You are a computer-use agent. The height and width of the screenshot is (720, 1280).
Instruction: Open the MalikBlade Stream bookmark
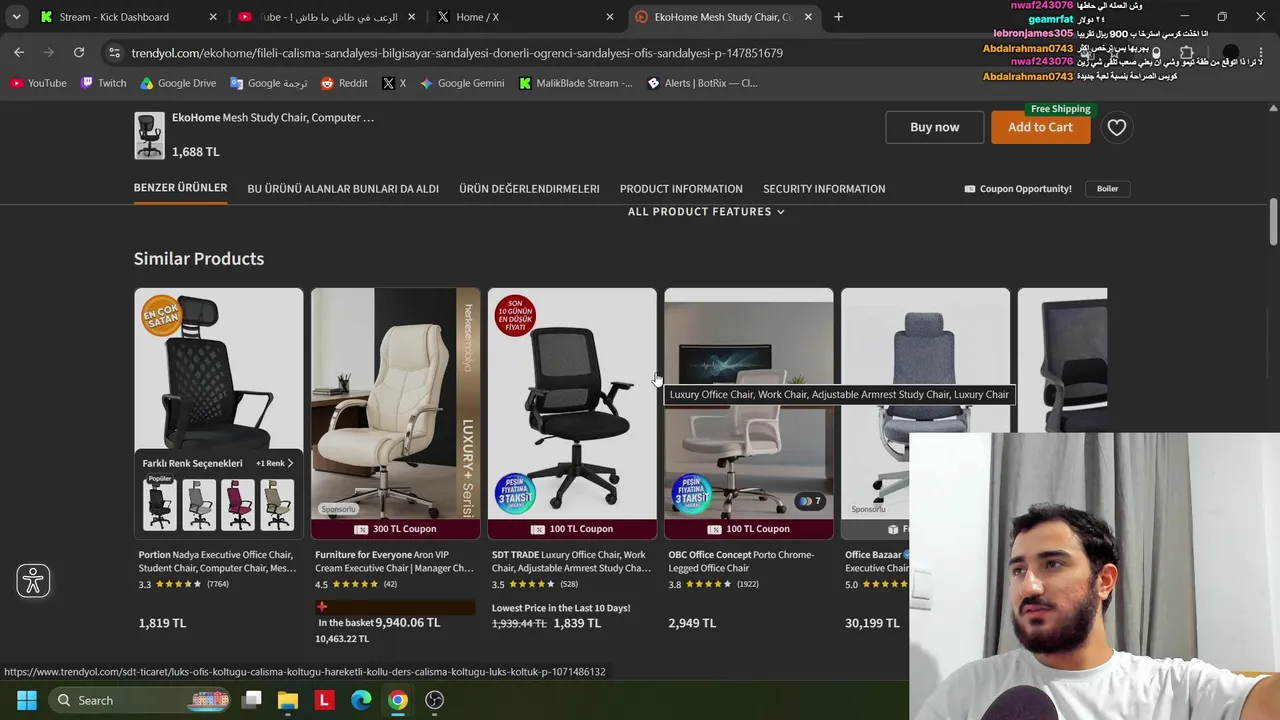pos(575,83)
